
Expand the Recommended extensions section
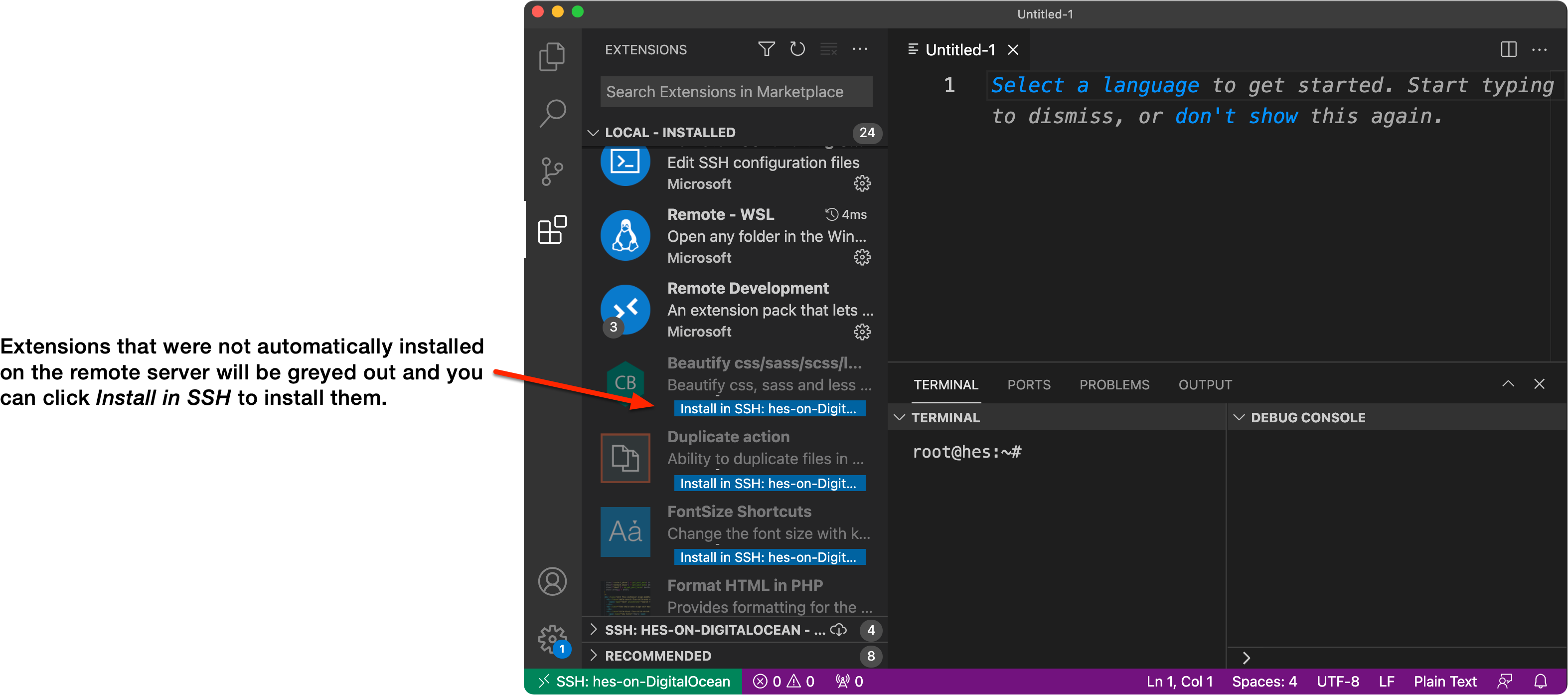[x=734, y=656]
